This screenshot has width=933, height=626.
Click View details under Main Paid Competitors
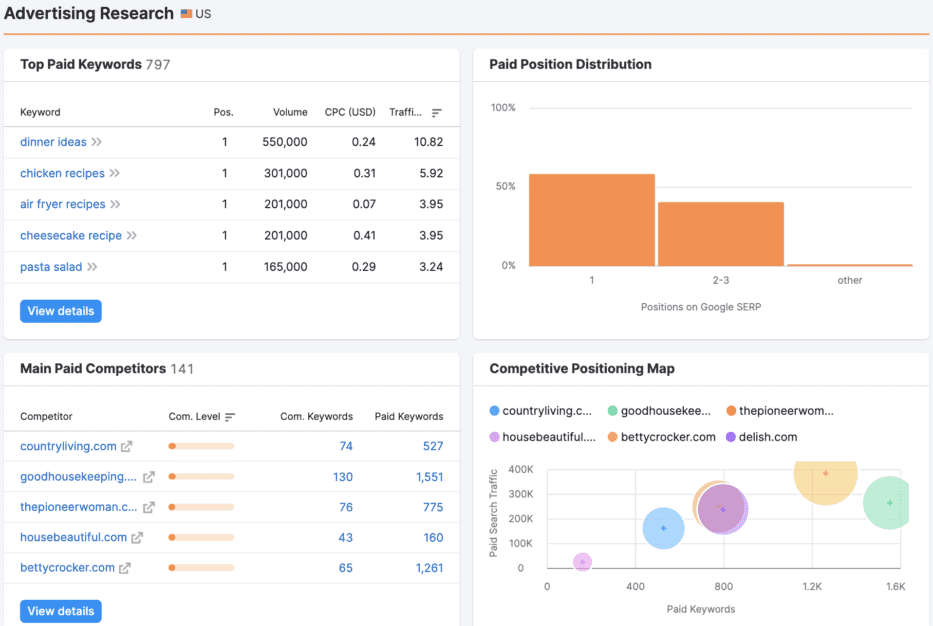61,611
